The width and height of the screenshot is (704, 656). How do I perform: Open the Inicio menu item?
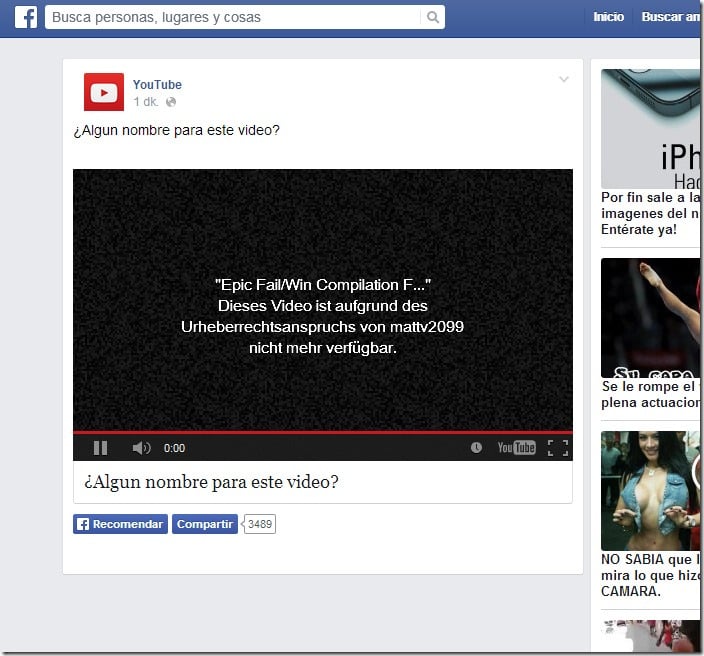pos(608,17)
